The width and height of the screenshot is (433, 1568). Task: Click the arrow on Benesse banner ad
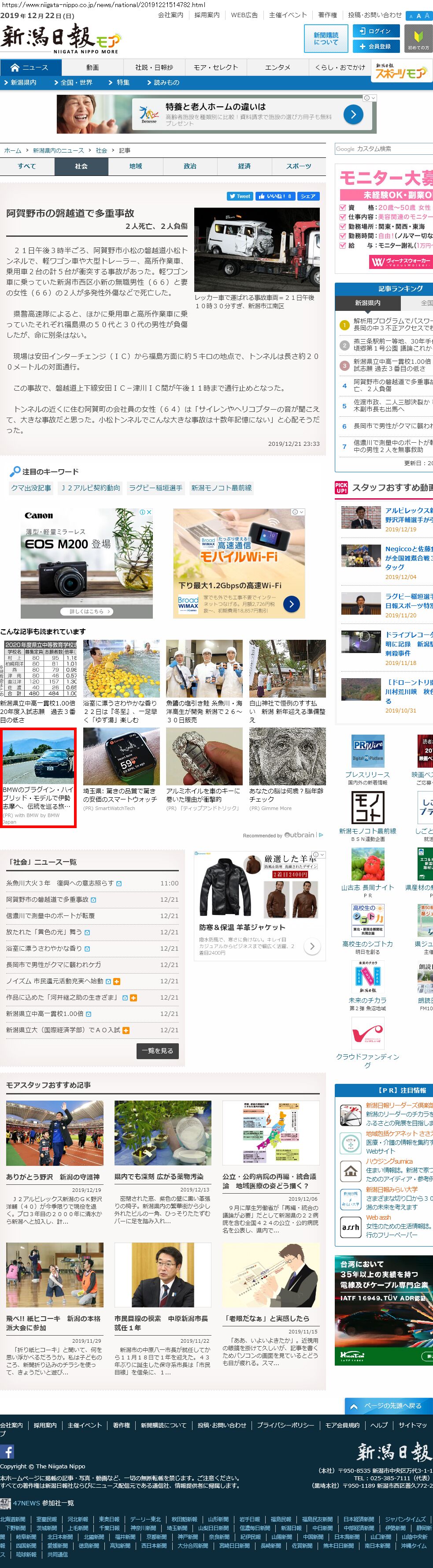pyautogui.click(x=353, y=114)
